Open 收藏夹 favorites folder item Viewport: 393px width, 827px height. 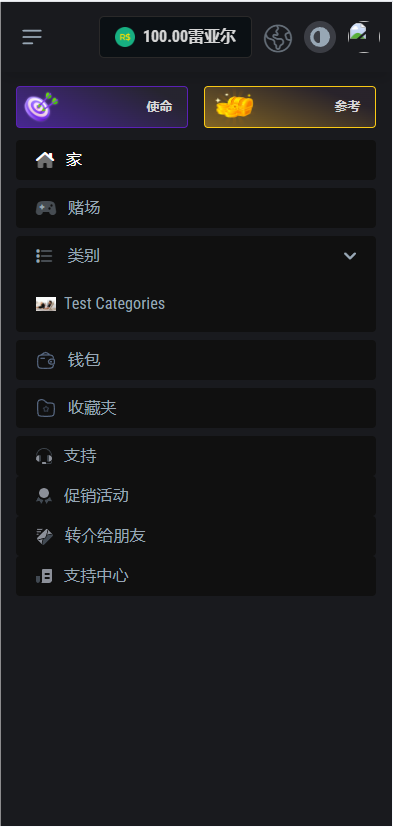[196, 408]
